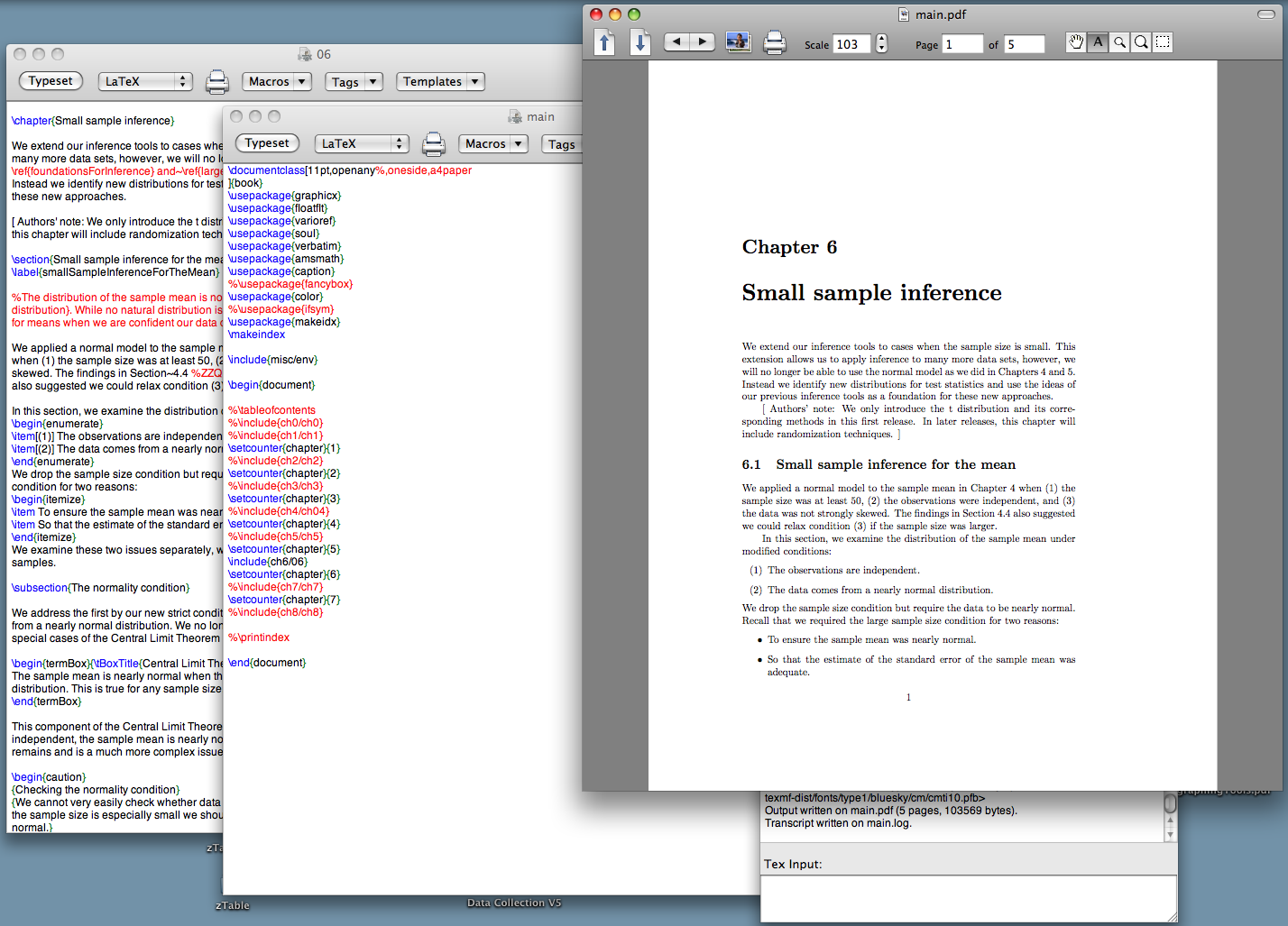Click console scrollbar down arrow

[x=1170, y=835]
